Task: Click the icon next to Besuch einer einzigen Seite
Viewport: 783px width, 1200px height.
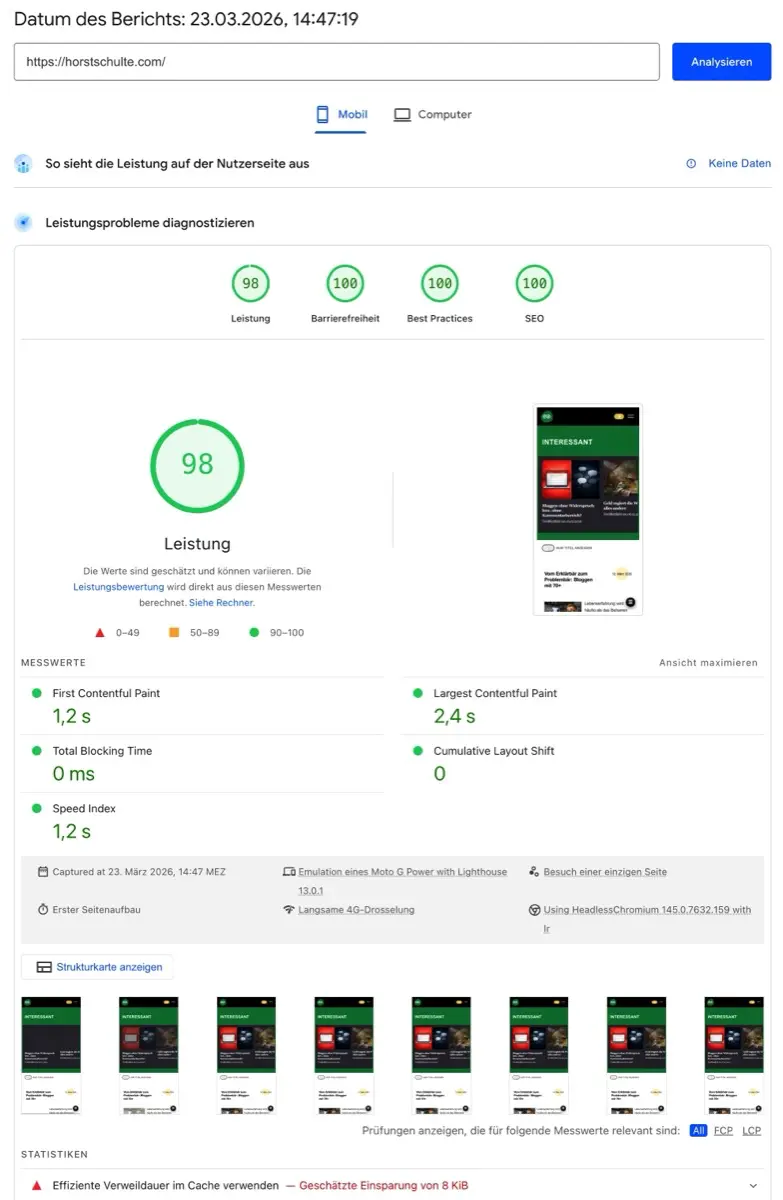Action: point(535,872)
